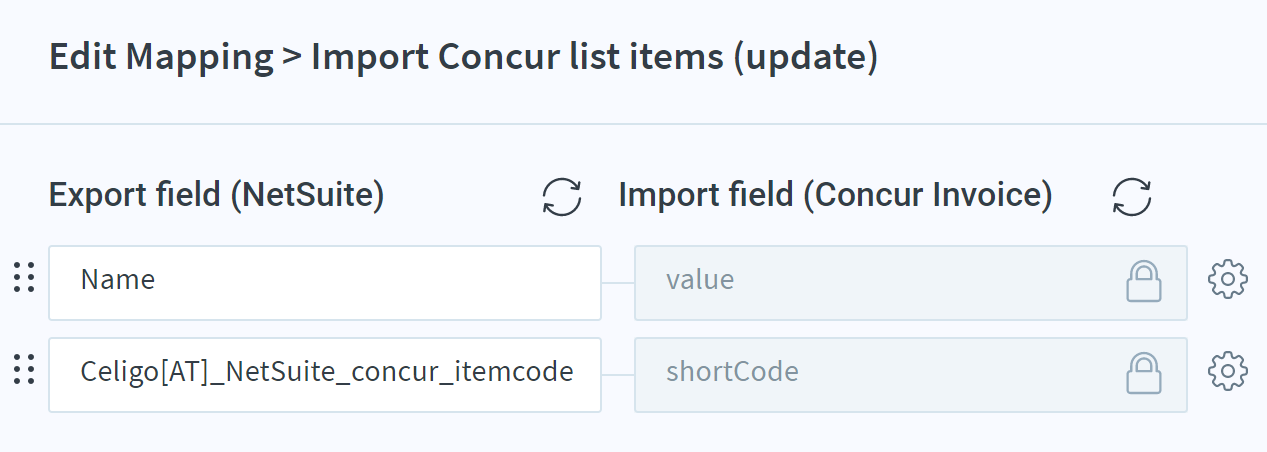
Task: Click connector line between Name and value
Action: (618, 283)
